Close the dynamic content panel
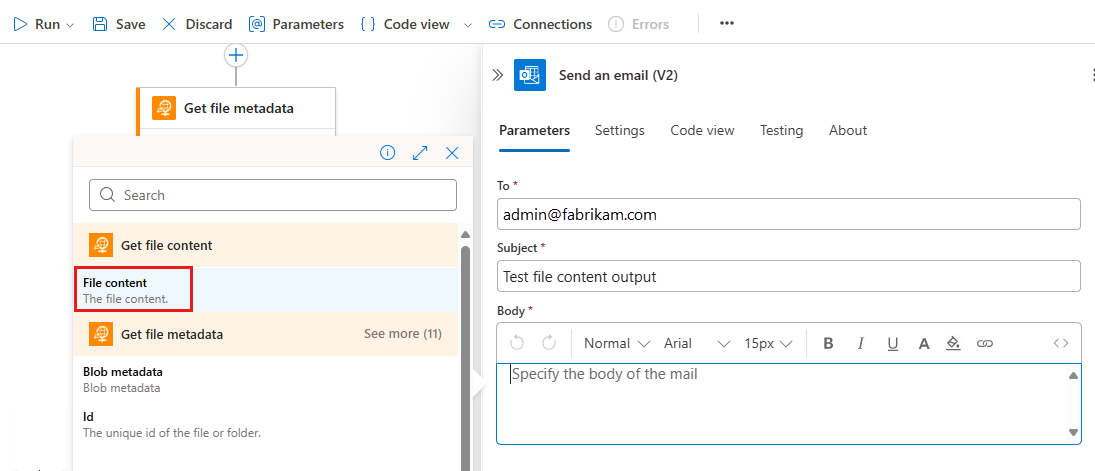The width and height of the screenshot is (1095, 471). point(452,152)
